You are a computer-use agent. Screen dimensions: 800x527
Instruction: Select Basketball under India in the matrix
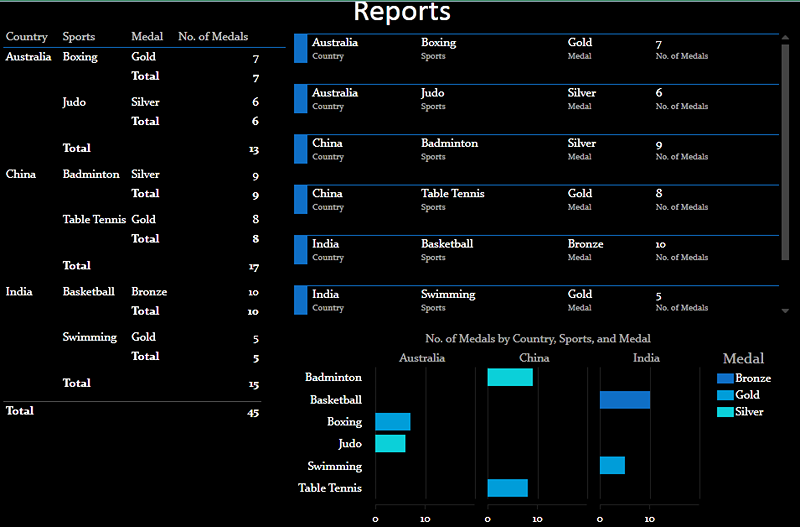coord(89,291)
